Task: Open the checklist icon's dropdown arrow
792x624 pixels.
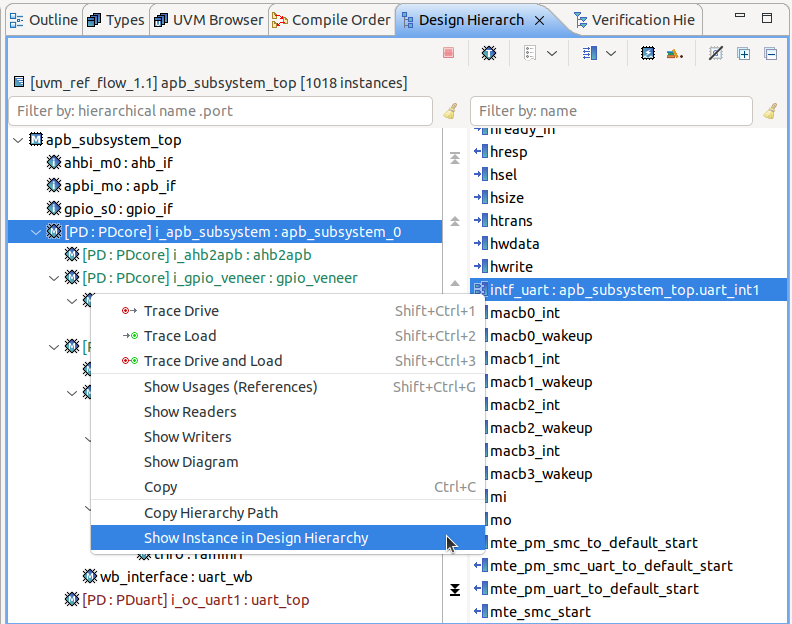Action: point(552,53)
